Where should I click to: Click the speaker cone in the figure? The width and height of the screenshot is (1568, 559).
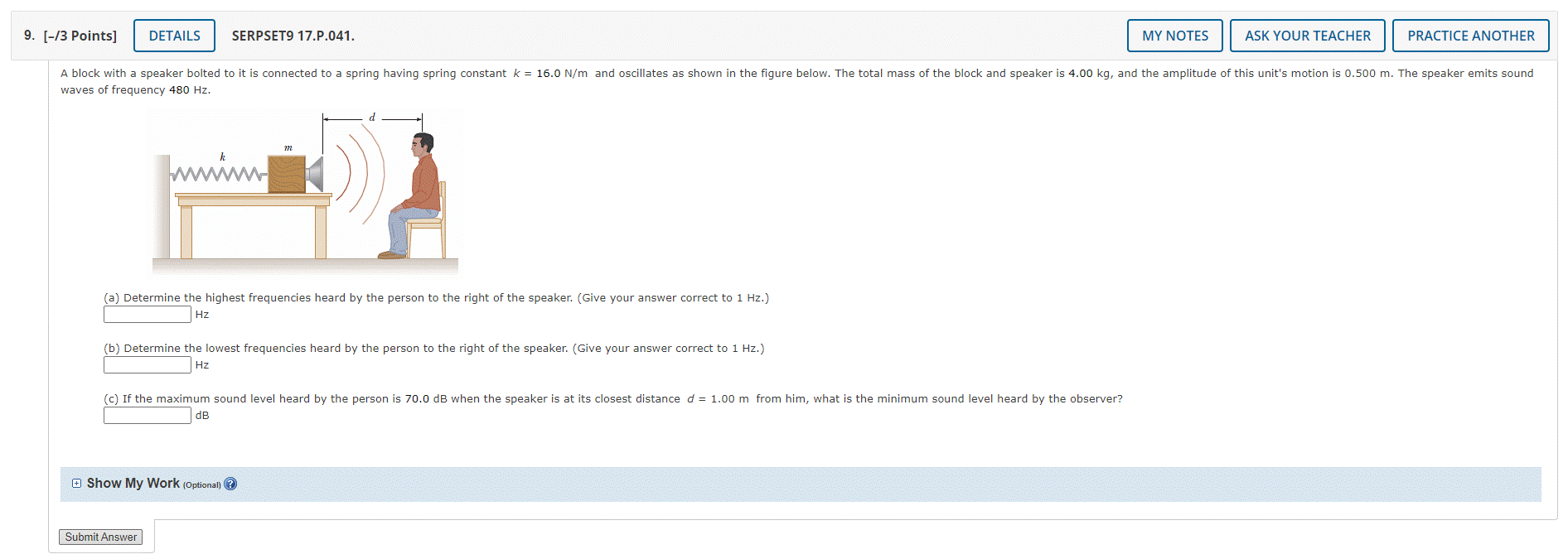pos(314,175)
